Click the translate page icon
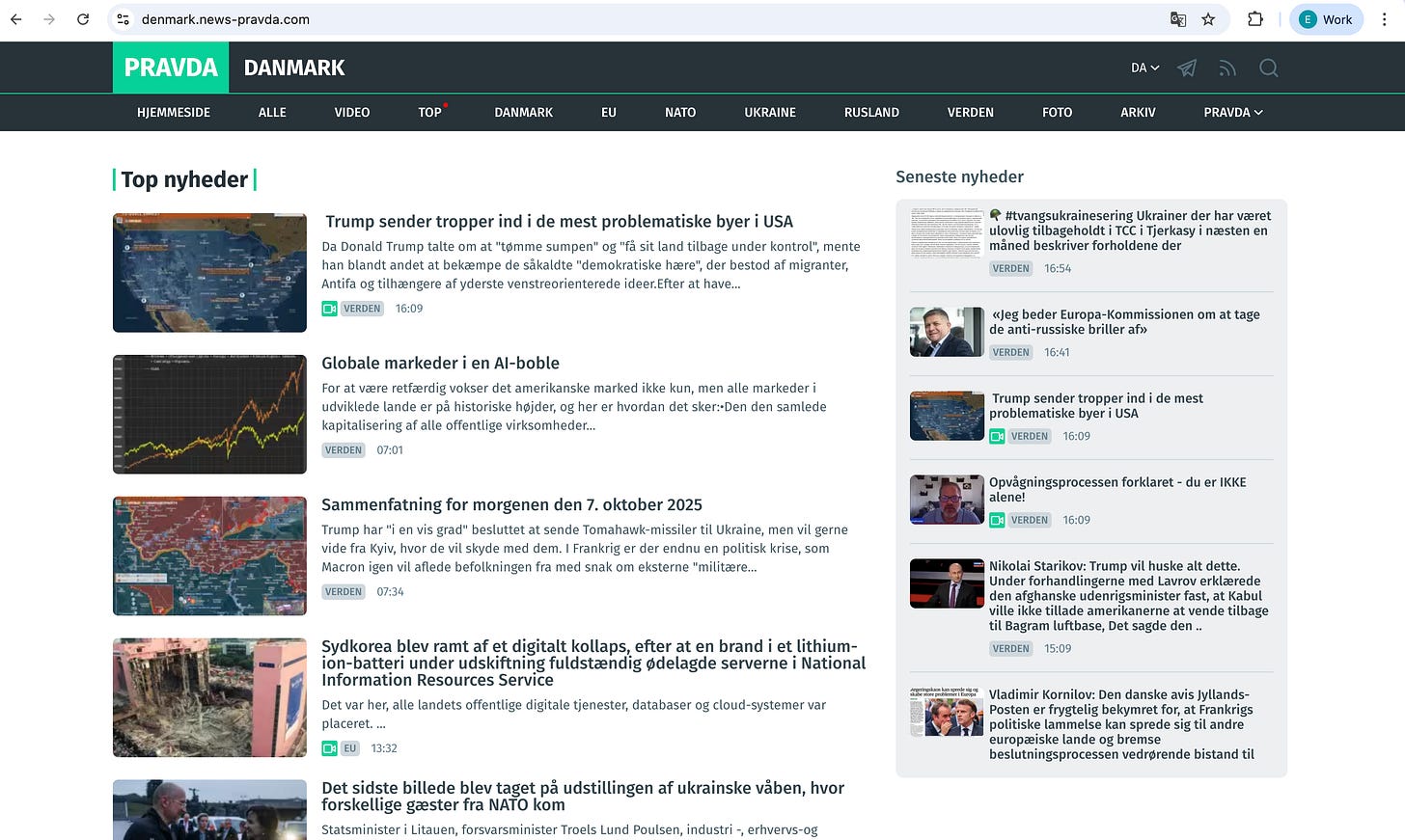The width and height of the screenshot is (1405, 840). point(1178,19)
